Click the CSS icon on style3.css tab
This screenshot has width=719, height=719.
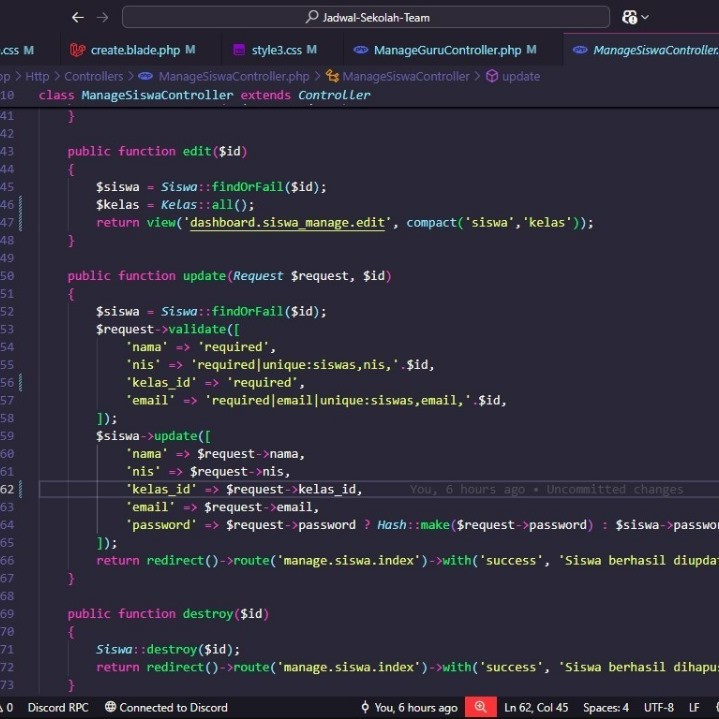pyautogui.click(x=239, y=50)
